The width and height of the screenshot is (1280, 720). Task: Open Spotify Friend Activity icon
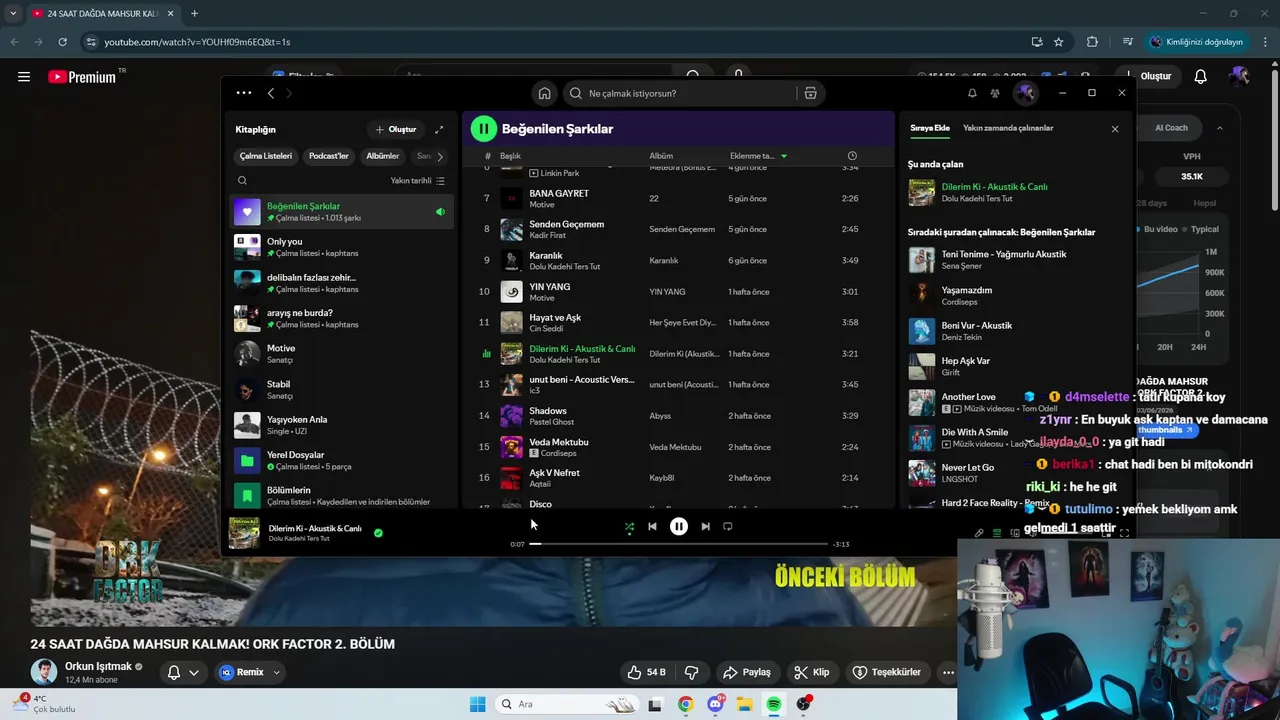pyautogui.click(x=995, y=93)
